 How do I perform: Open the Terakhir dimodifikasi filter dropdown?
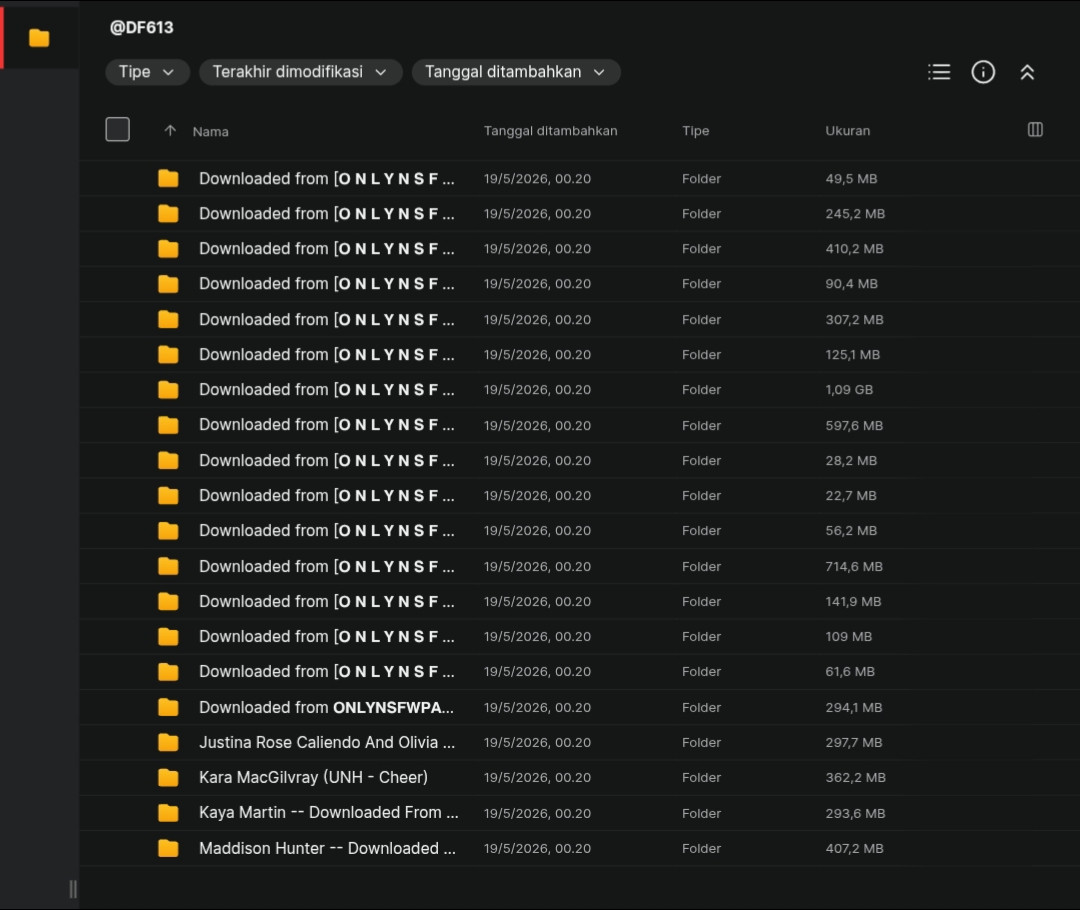(300, 72)
